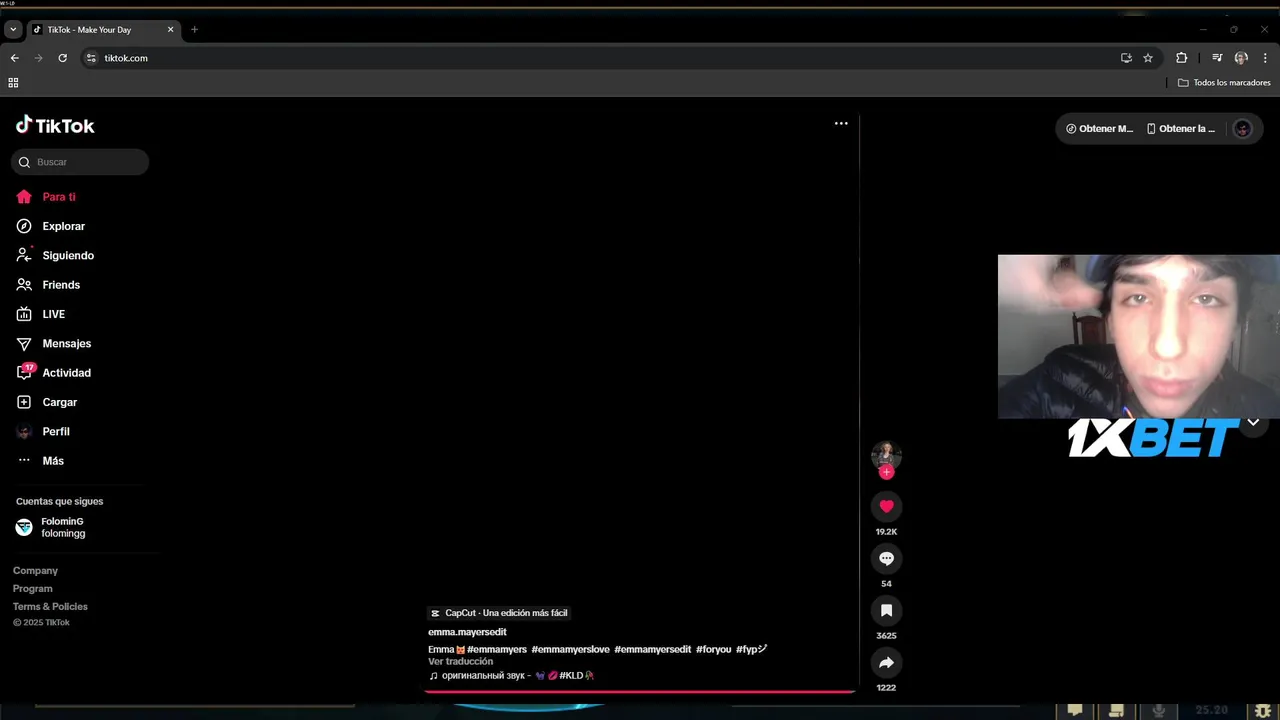
Task: Click the 3625 saves count
Action: 886,636
